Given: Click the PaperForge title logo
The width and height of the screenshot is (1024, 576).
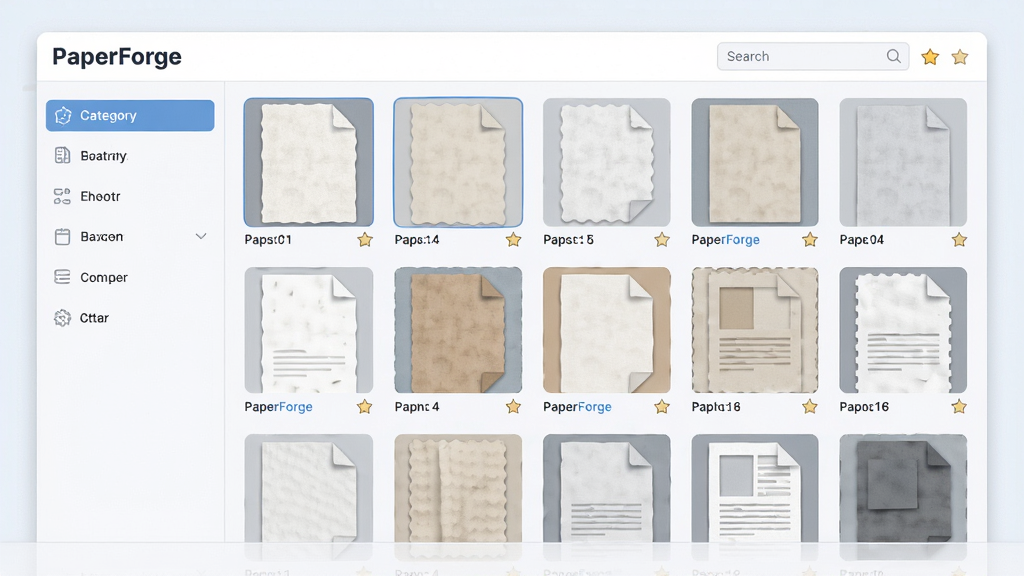Looking at the screenshot, I should coord(117,57).
